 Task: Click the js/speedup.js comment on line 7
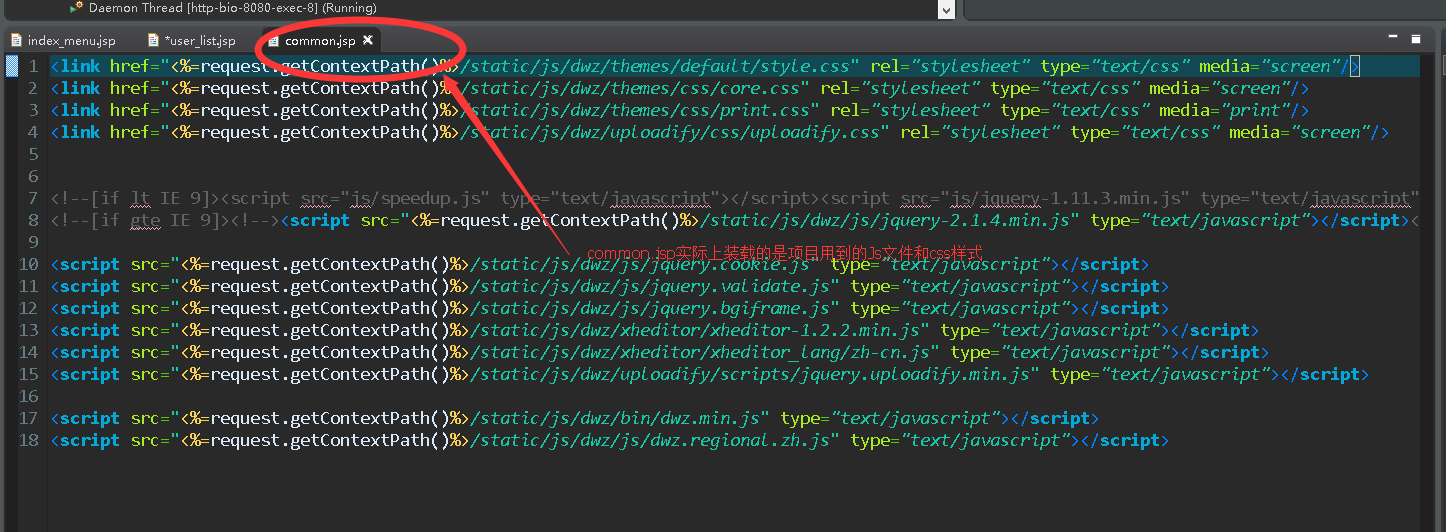tap(416, 198)
